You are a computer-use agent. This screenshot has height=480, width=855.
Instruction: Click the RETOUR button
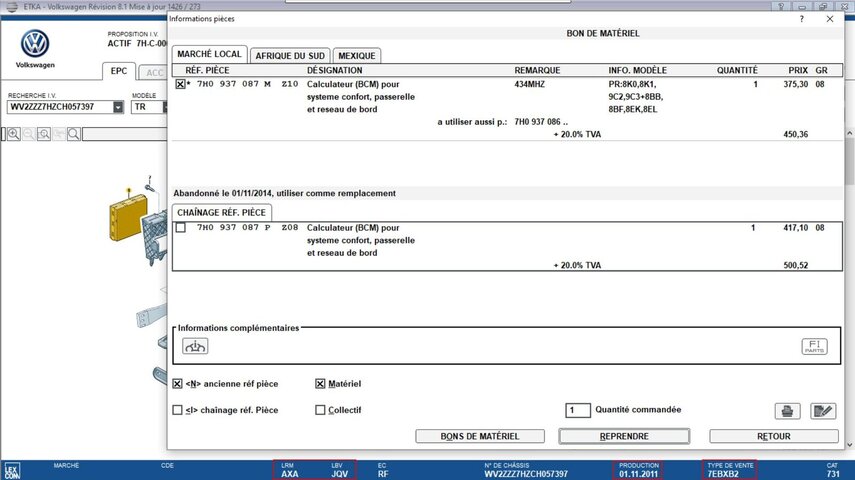pyautogui.click(x=774, y=436)
